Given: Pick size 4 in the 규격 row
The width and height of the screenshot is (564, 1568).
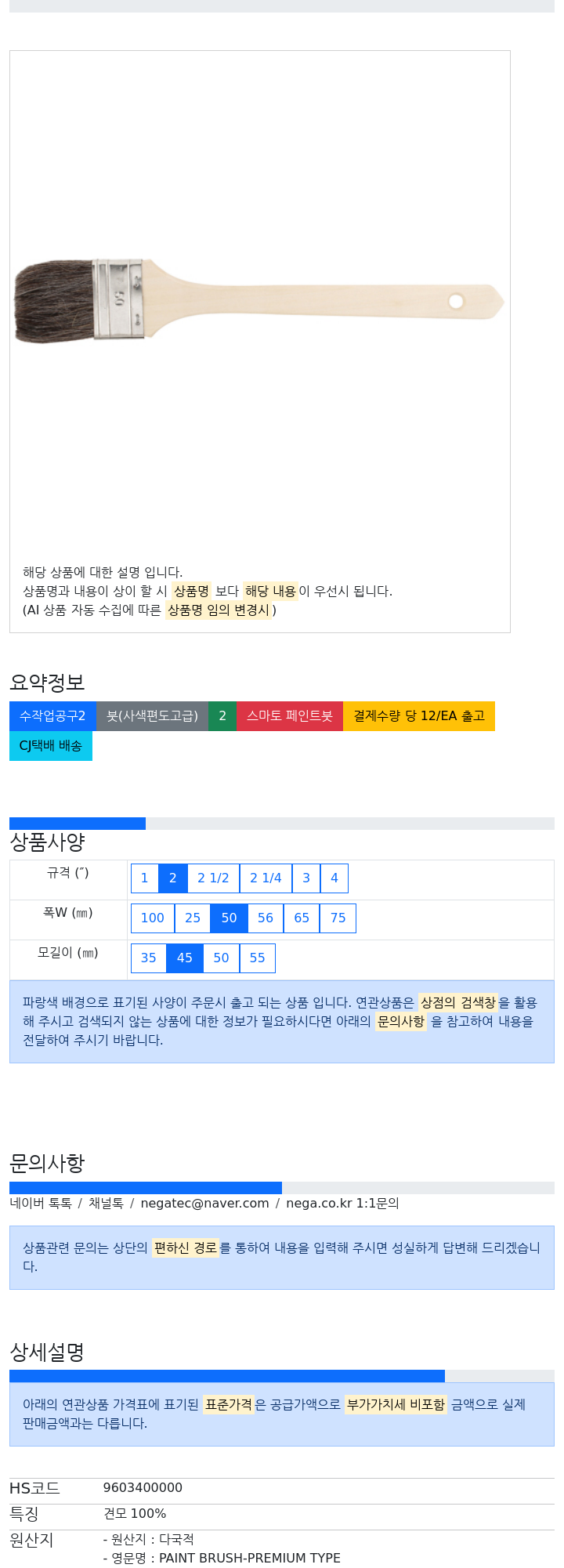Looking at the screenshot, I should [x=334, y=878].
